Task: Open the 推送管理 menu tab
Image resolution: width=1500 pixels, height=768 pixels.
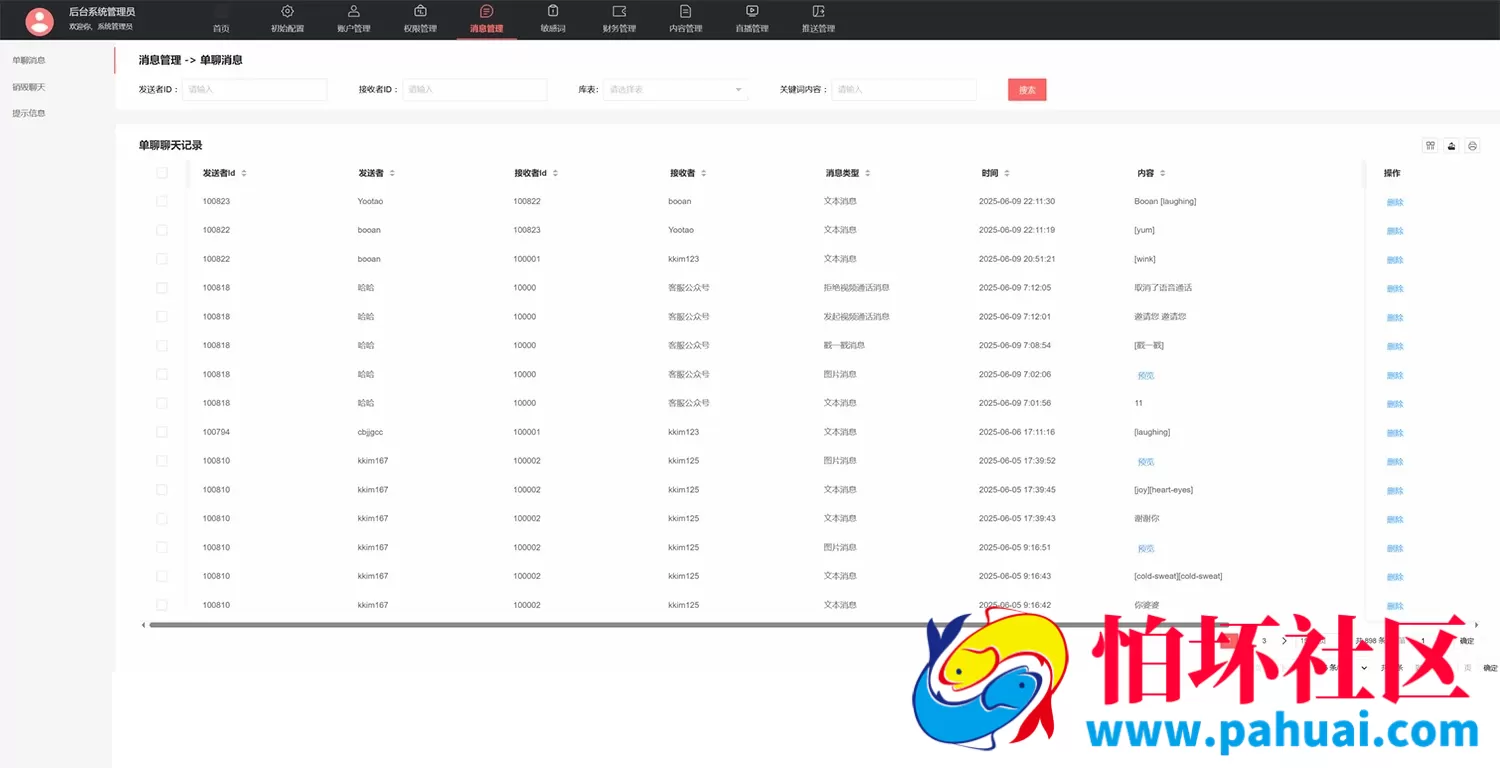Action: [818, 18]
